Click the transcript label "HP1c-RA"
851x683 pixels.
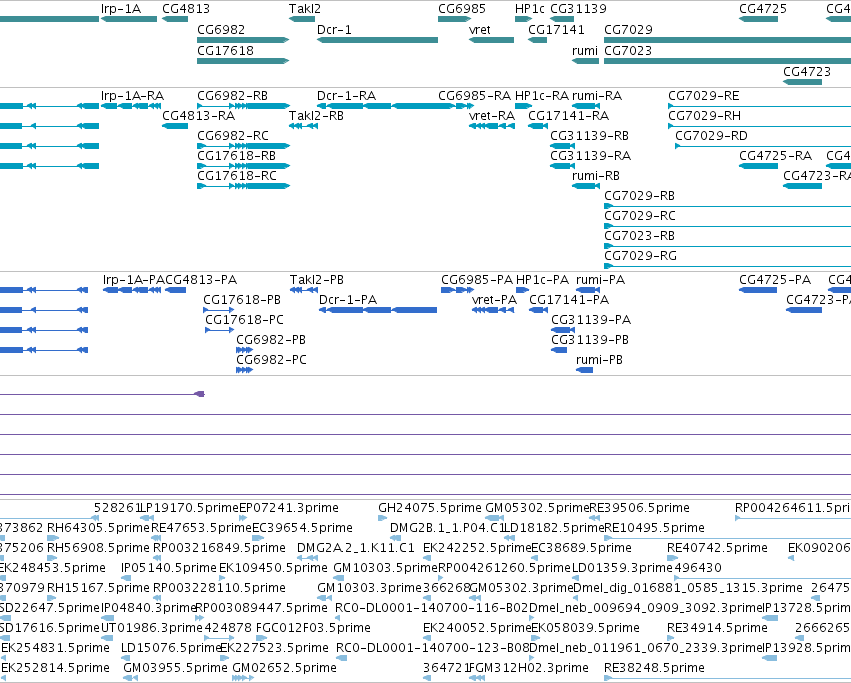(x=542, y=96)
